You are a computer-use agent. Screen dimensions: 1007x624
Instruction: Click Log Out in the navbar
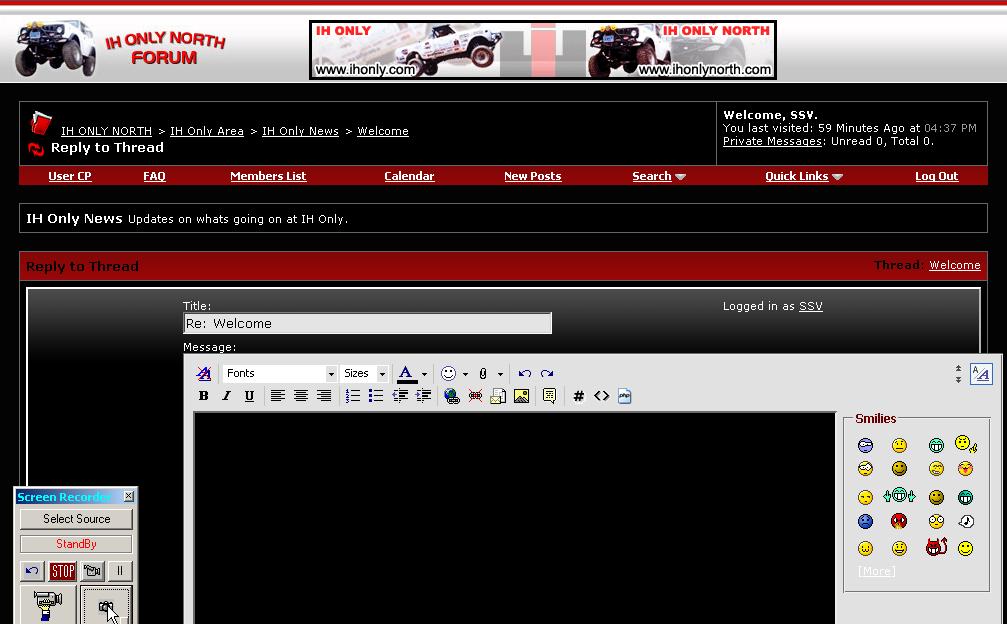(x=936, y=176)
